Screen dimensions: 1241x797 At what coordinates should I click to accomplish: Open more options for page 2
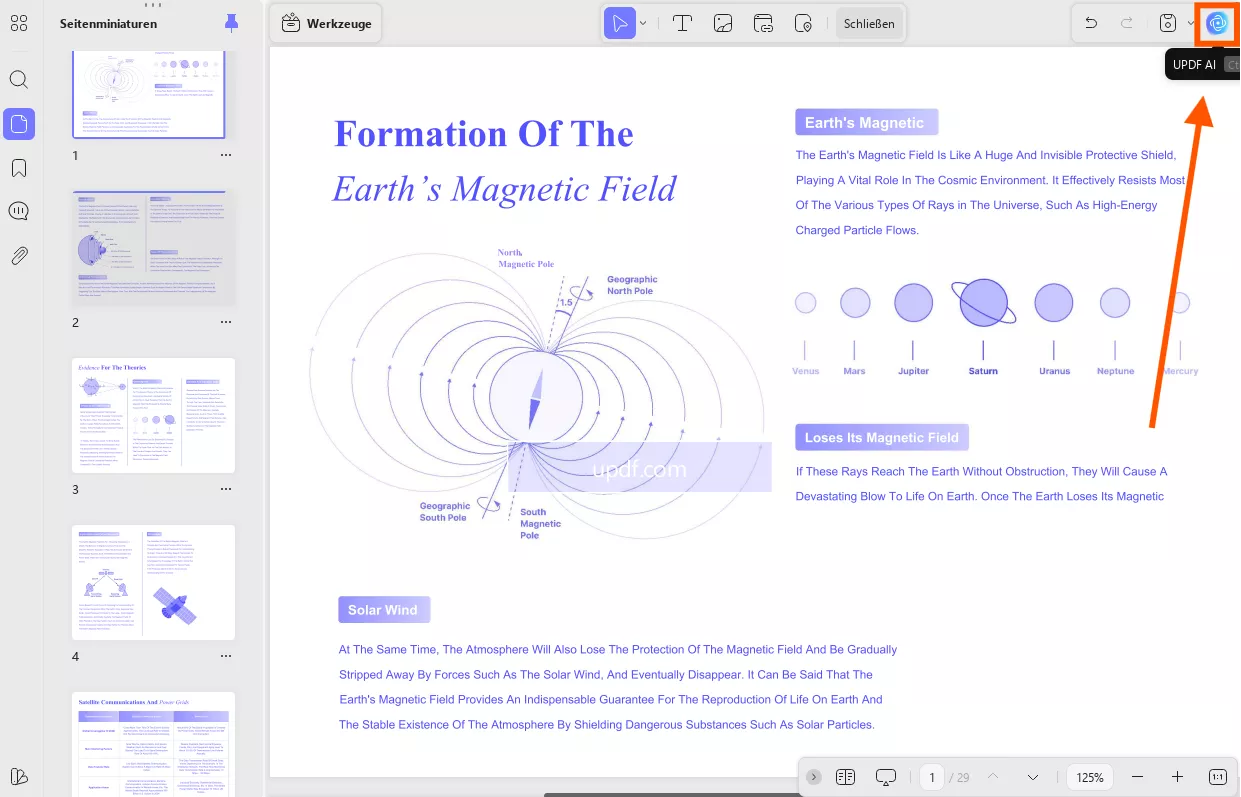(x=226, y=322)
